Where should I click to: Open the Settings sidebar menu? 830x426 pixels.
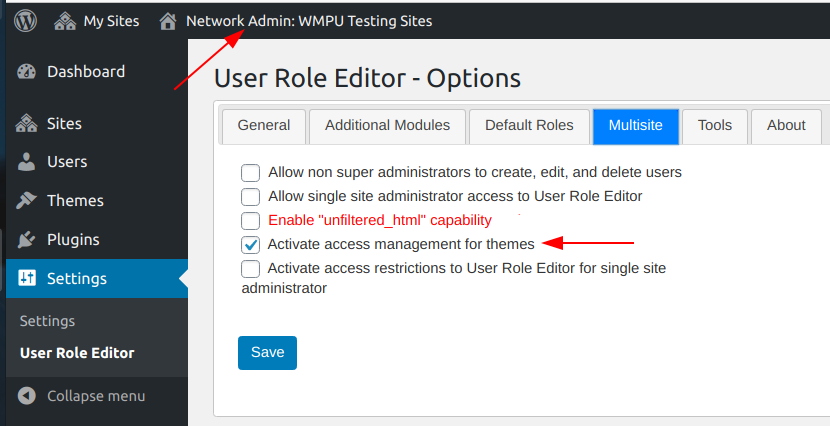tap(97, 278)
